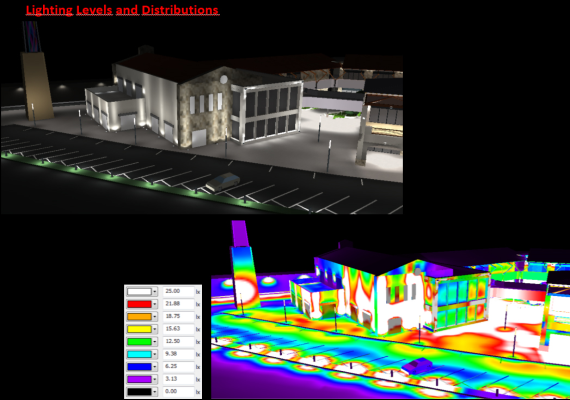This screenshot has width=570, height=400.
Task: Expand the dropdown arrow next to red swatch
Action: [154, 304]
